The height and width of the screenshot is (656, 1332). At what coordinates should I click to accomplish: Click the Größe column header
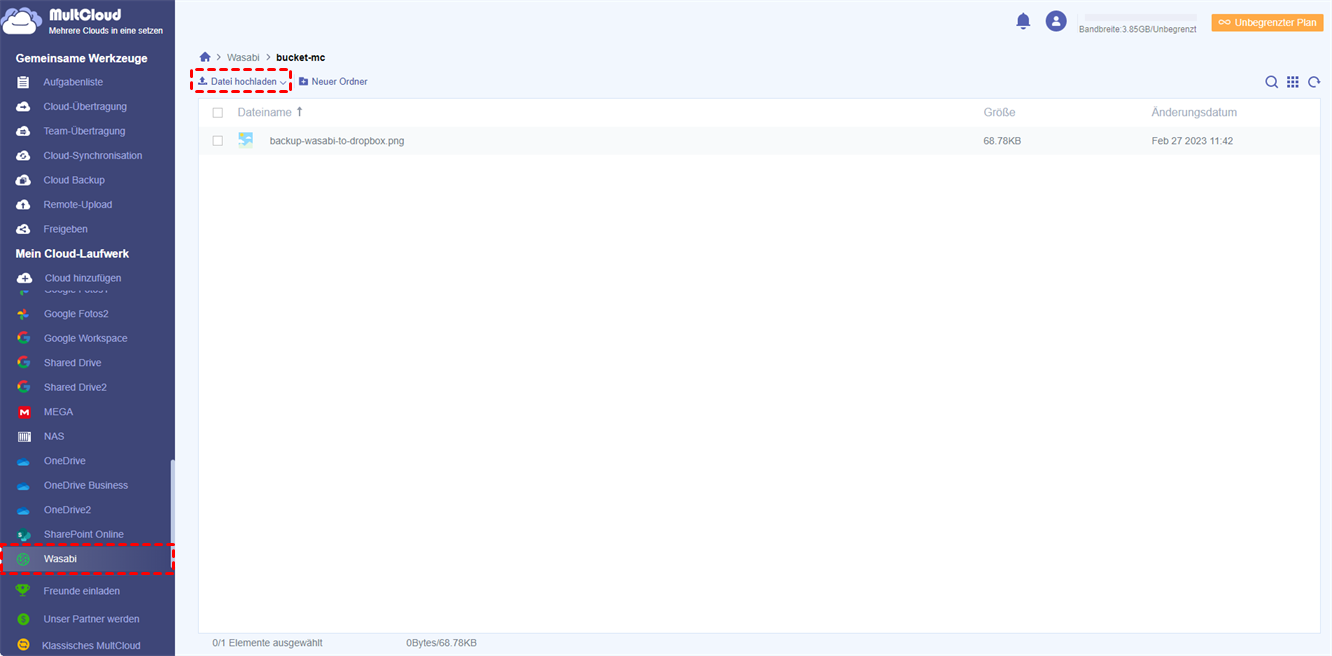(x=999, y=113)
